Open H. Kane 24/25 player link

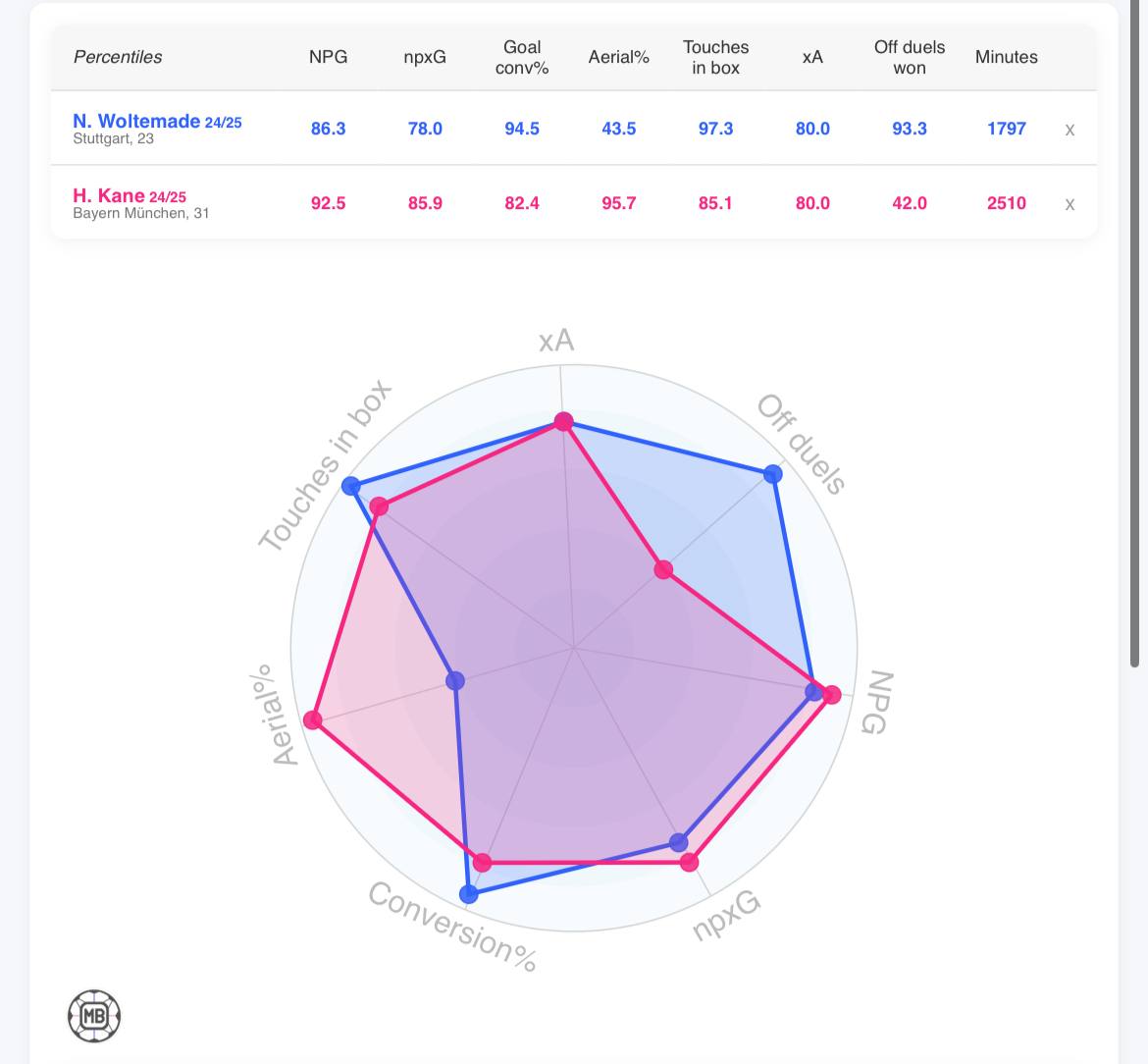pos(129,196)
